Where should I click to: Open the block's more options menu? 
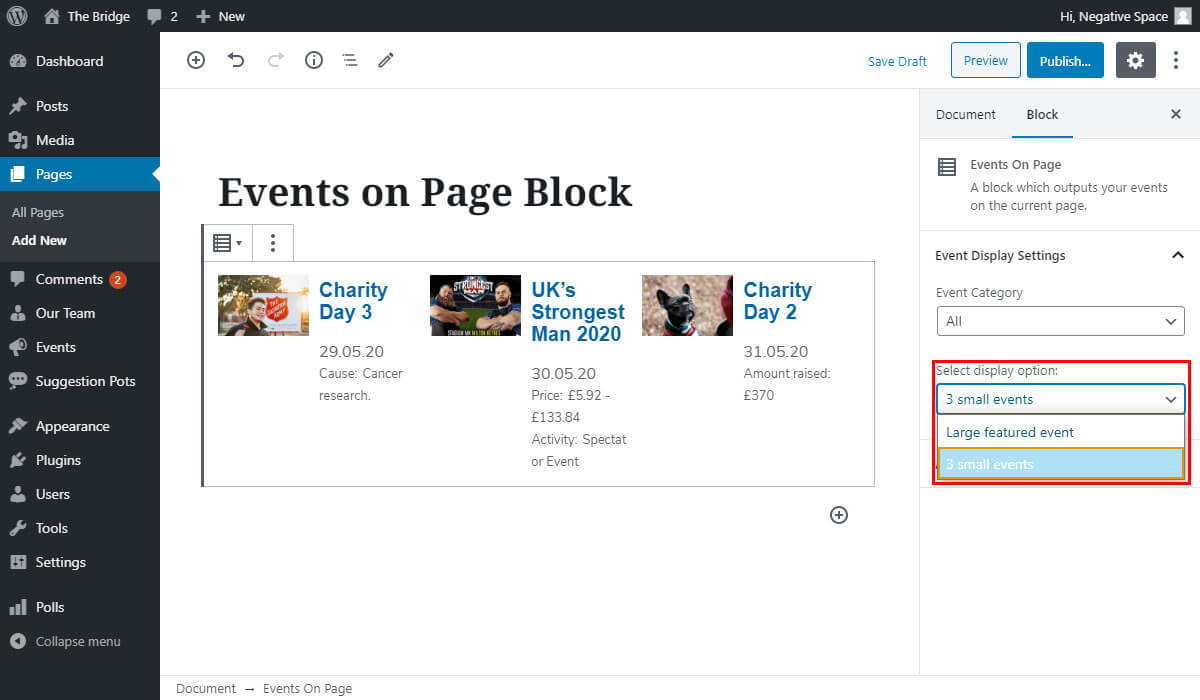click(x=273, y=243)
